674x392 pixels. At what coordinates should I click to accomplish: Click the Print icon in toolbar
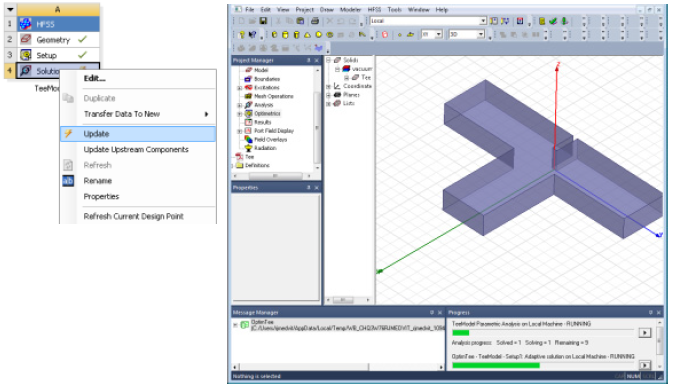(x=315, y=21)
